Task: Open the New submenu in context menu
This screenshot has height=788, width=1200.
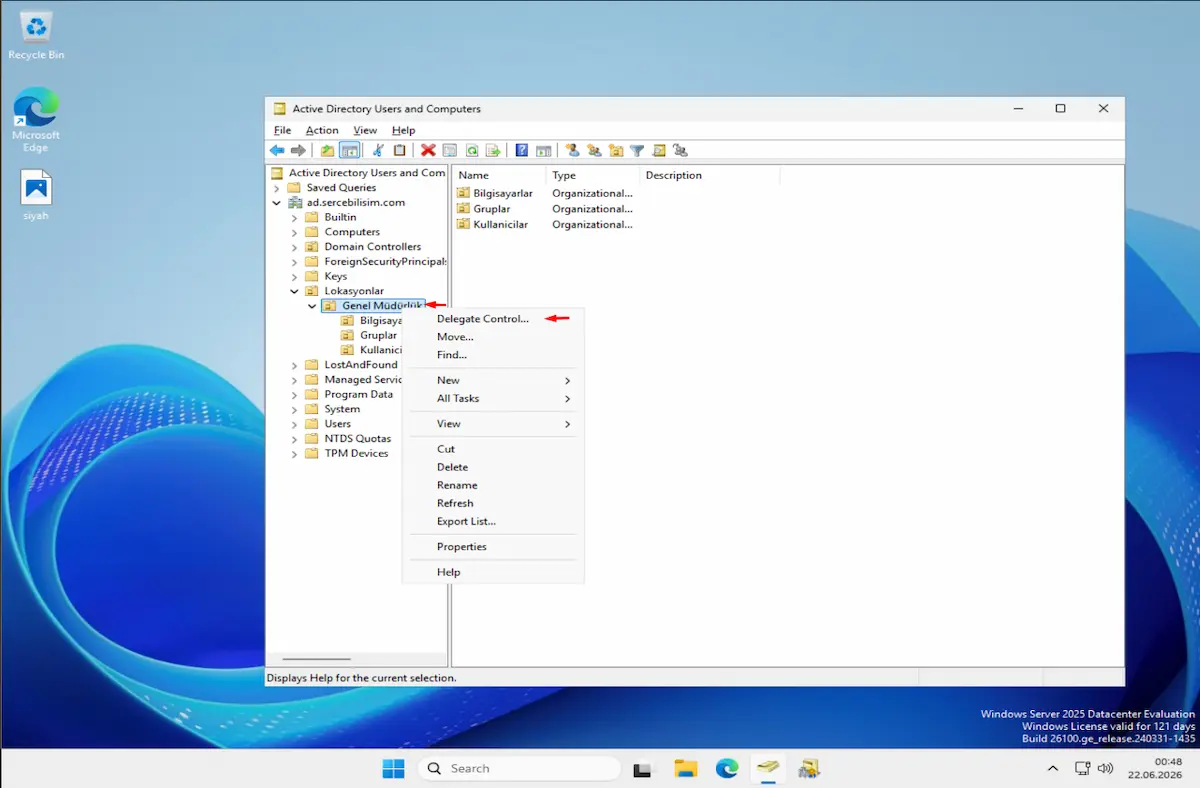Action: tap(492, 380)
